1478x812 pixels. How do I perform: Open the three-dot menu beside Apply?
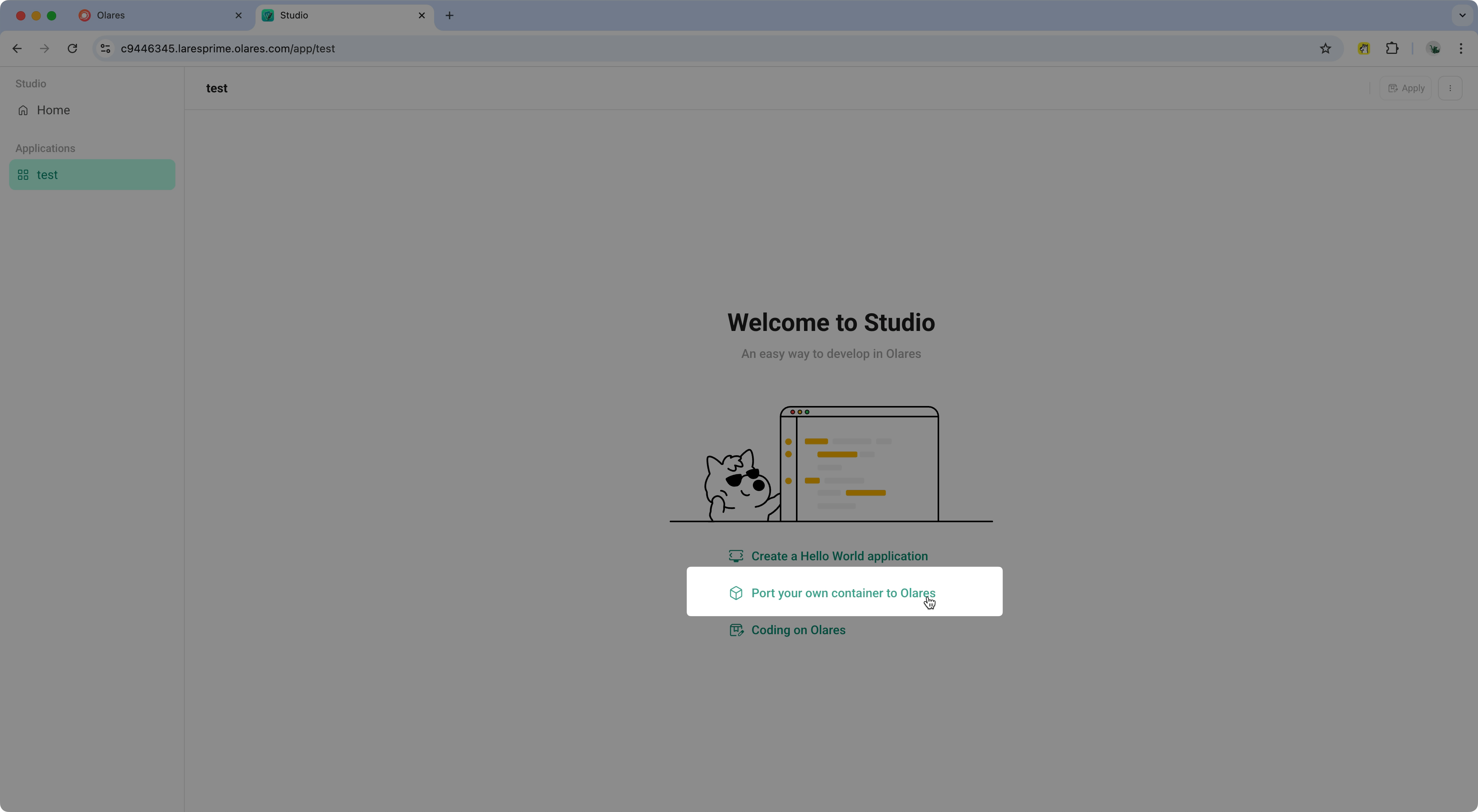coord(1450,89)
